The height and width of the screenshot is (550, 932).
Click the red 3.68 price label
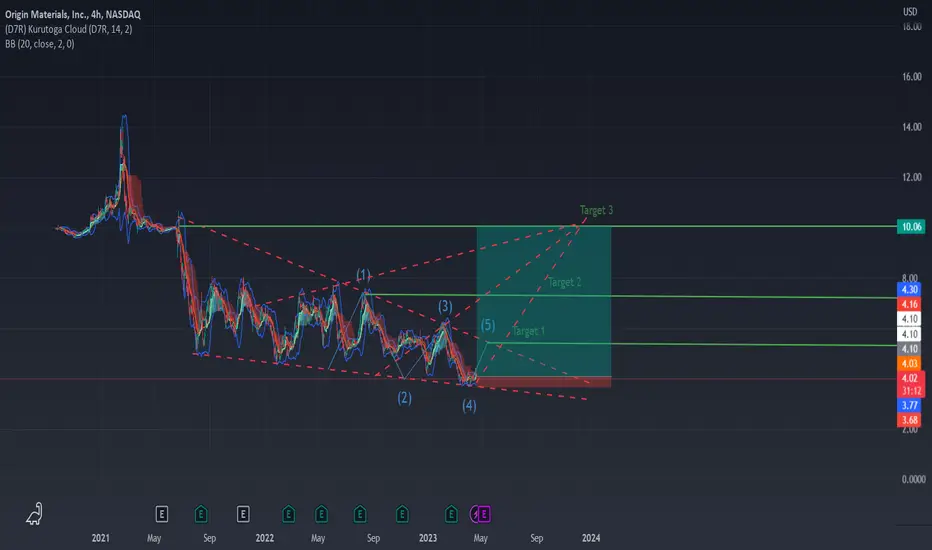909,420
